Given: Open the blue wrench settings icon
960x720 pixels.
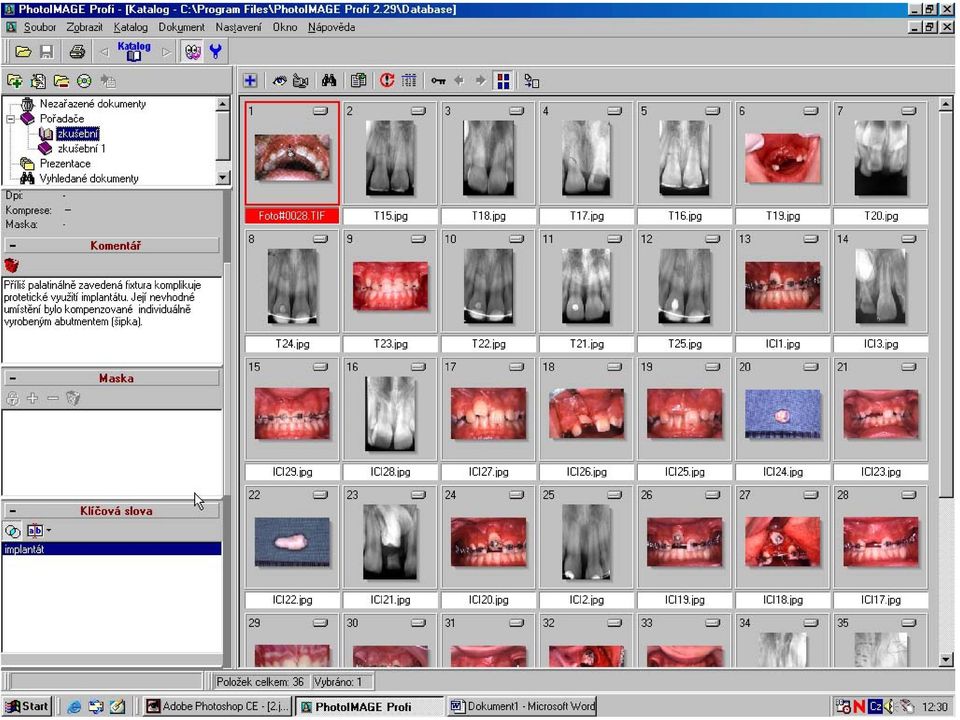Looking at the screenshot, I should point(216,52).
